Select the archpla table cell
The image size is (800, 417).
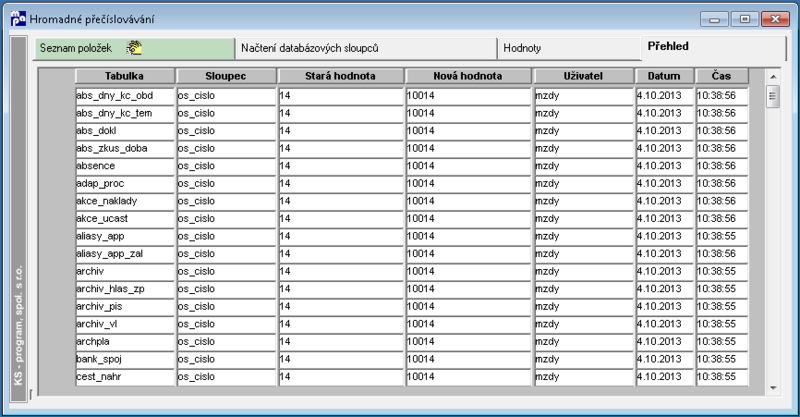pyautogui.click(x=125, y=342)
